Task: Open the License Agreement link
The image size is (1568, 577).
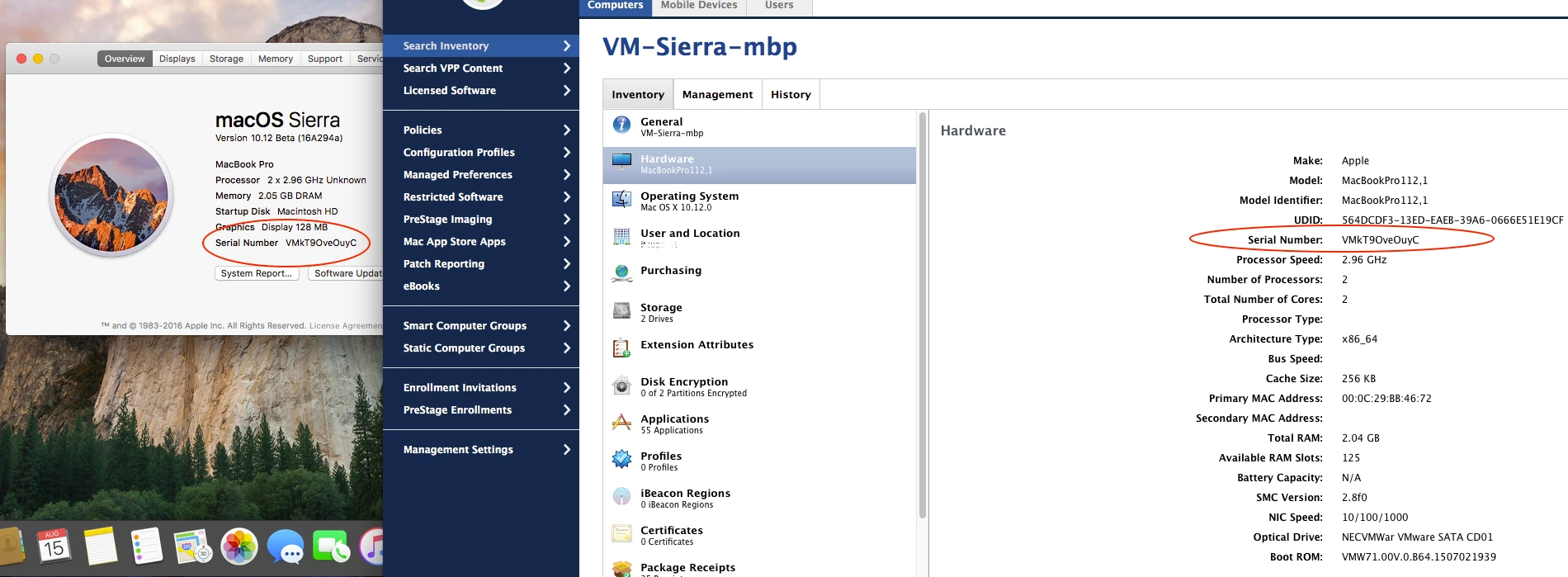Action: [346, 326]
